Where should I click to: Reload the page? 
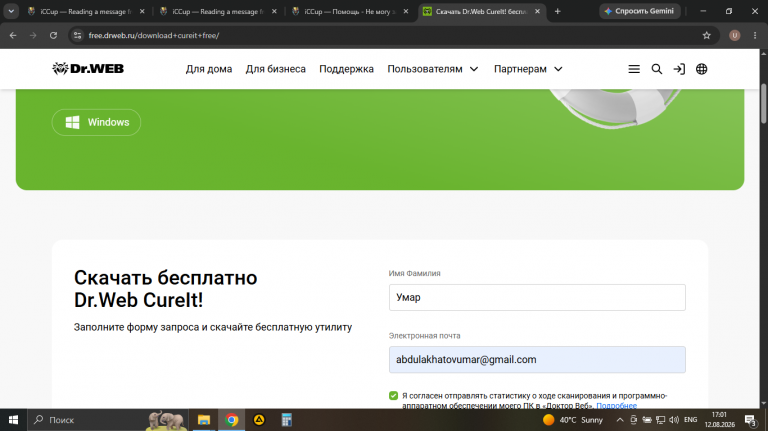pos(53,35)
